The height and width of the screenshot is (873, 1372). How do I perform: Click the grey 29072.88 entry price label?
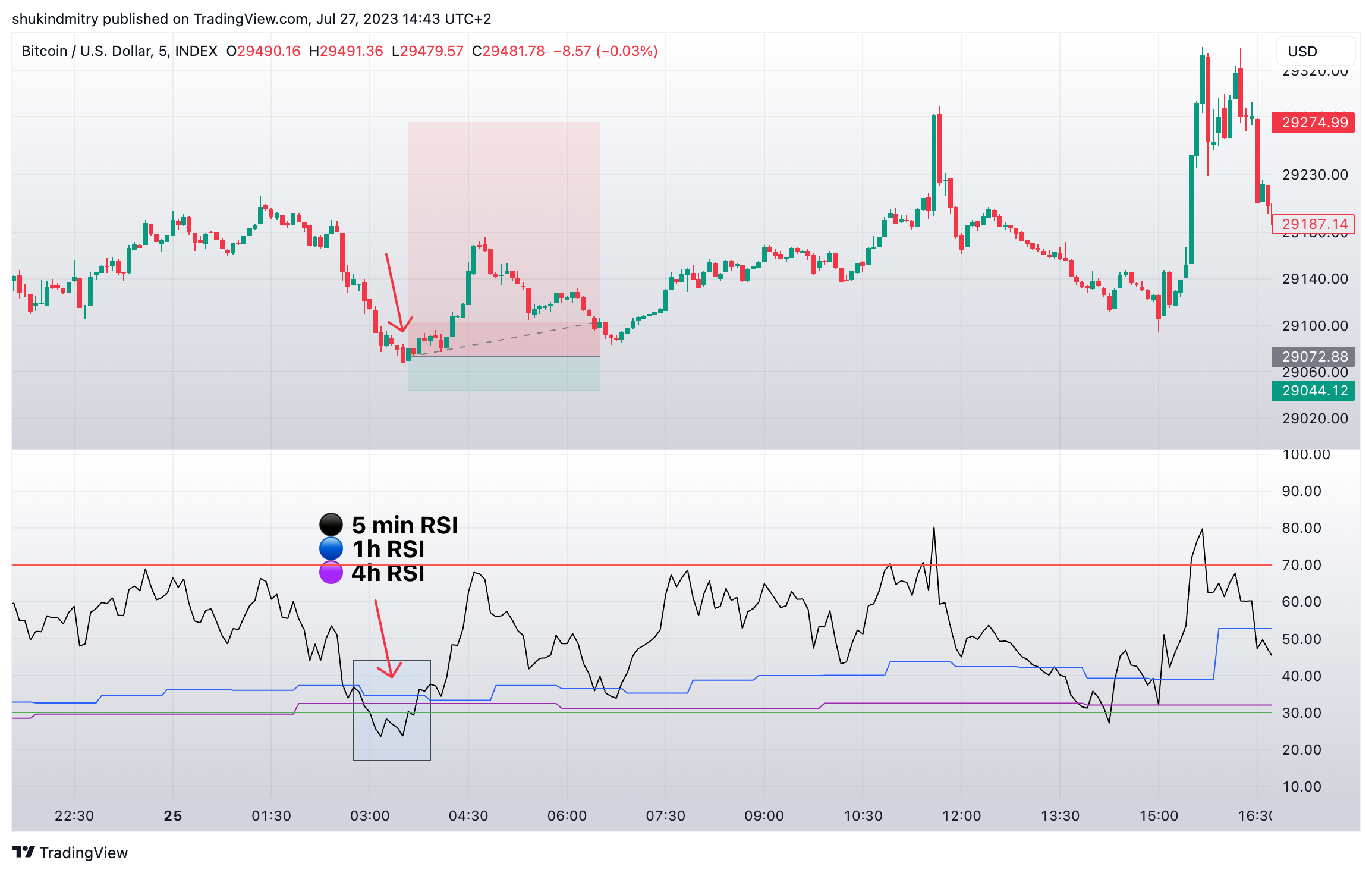tap(1313, 357)
